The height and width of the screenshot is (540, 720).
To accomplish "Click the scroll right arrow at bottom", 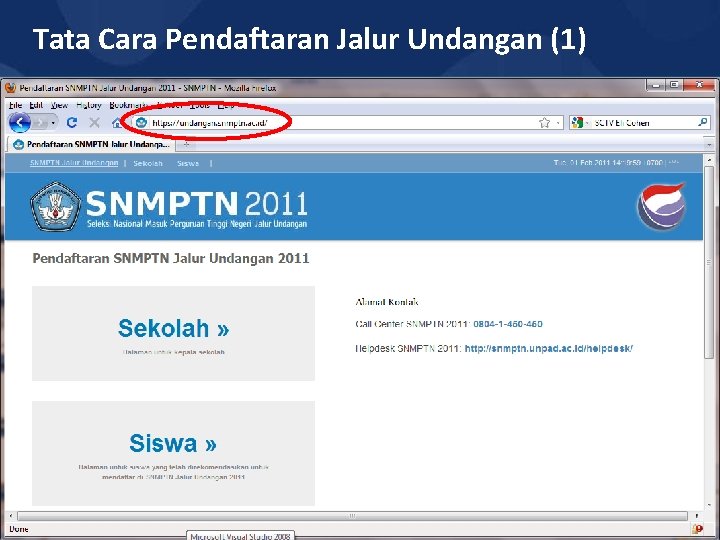I will coord(696,516).
